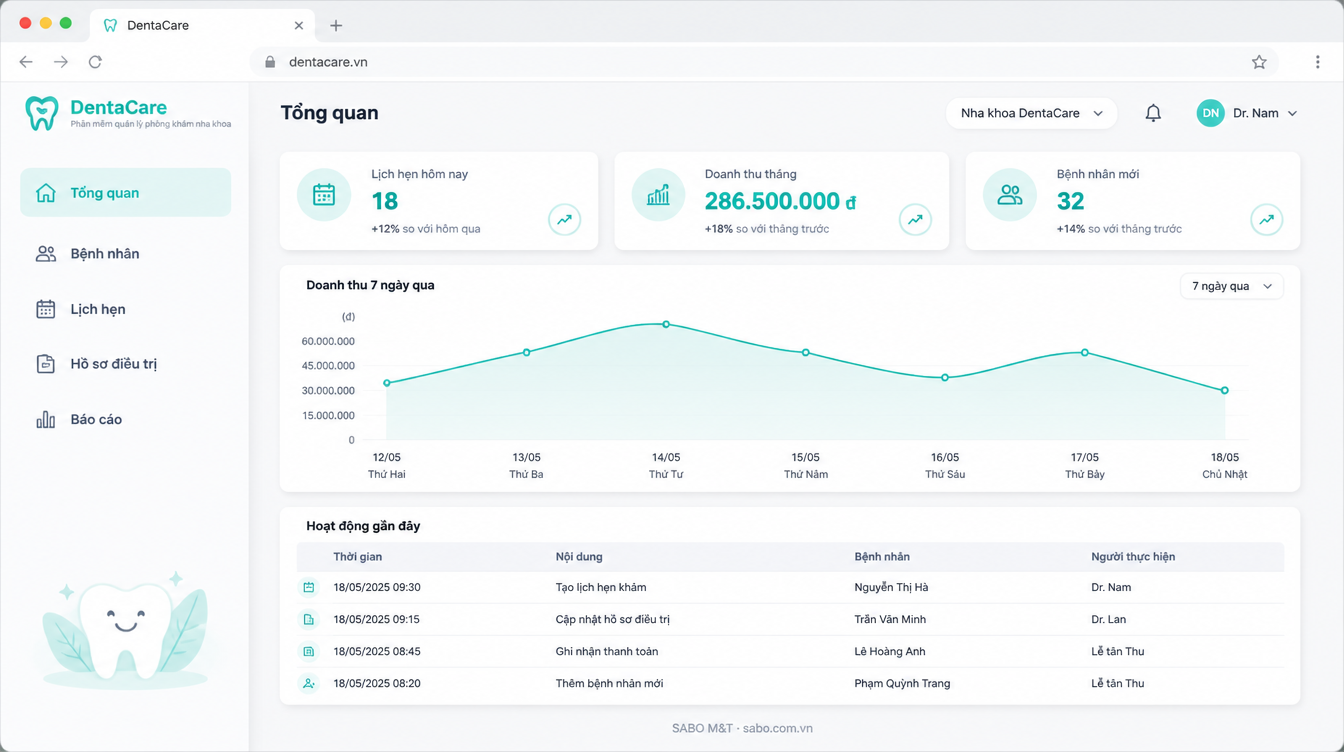Click the 18/05/2025 09:30 timestamp
This screenshot has height=752, width=1344.
click(x=377, y=588)
